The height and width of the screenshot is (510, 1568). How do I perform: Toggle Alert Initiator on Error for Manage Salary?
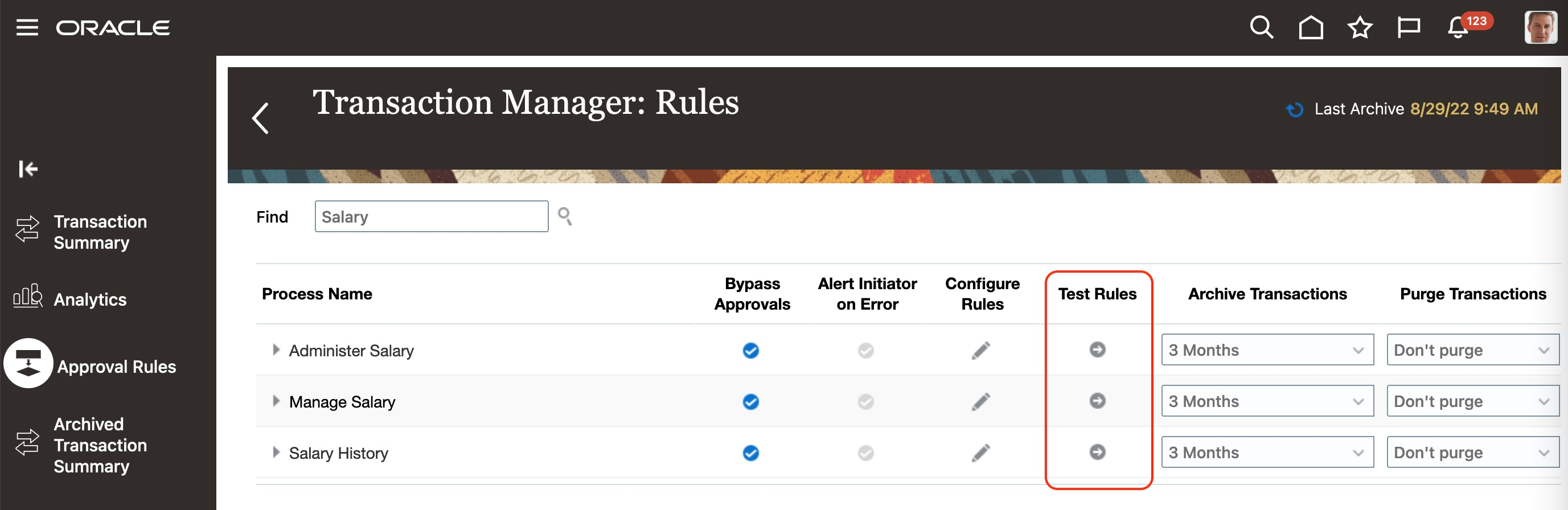coord(865,402)
